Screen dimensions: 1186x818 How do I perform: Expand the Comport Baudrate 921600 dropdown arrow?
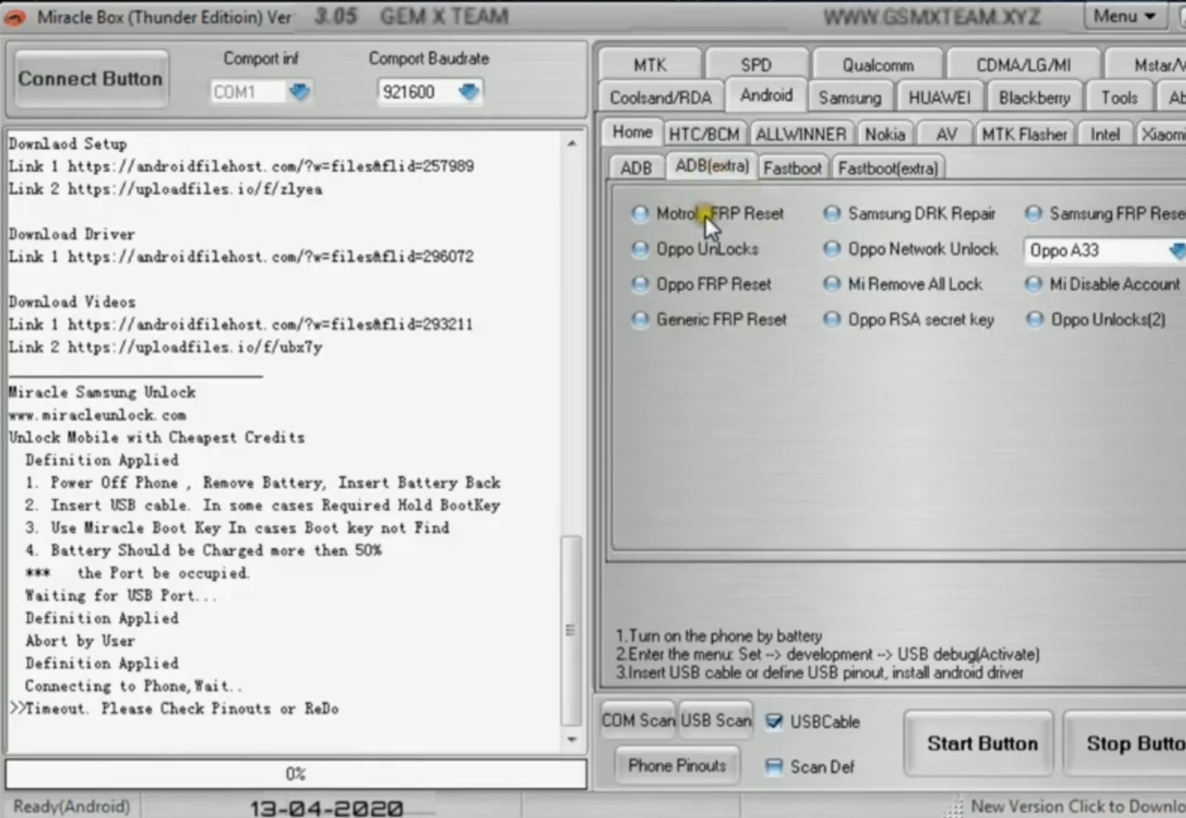(x=469, y=92)
